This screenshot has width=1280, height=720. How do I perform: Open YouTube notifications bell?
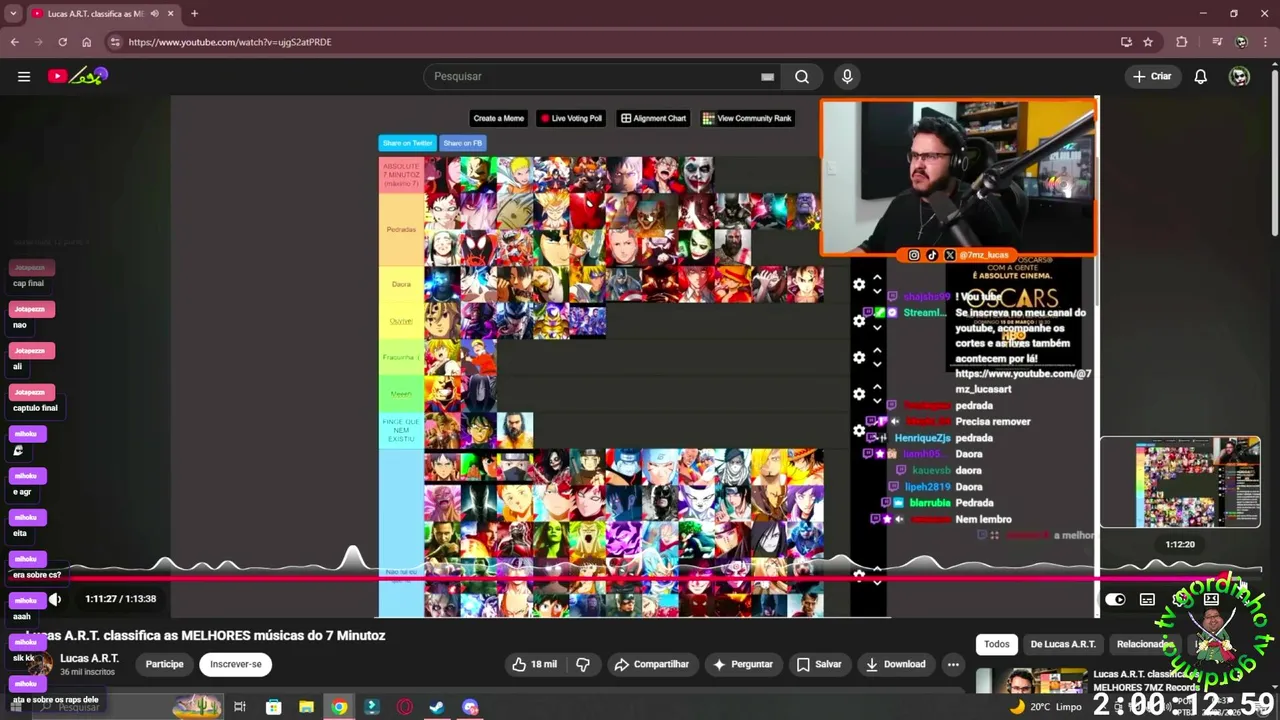pyautogui.click(x=1201, y=76)
